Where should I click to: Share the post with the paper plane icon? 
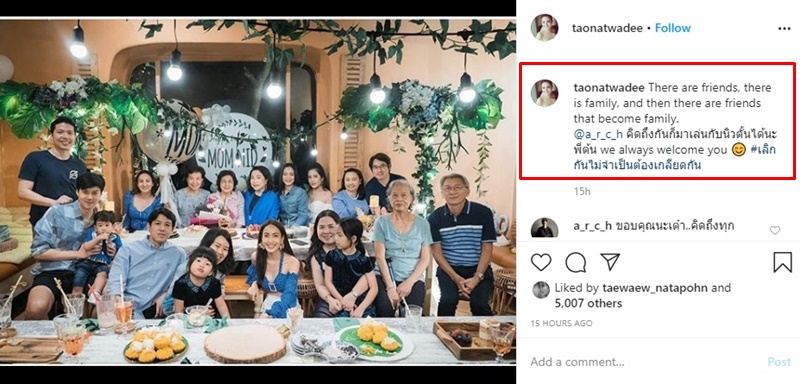click(x=610, y=262)
